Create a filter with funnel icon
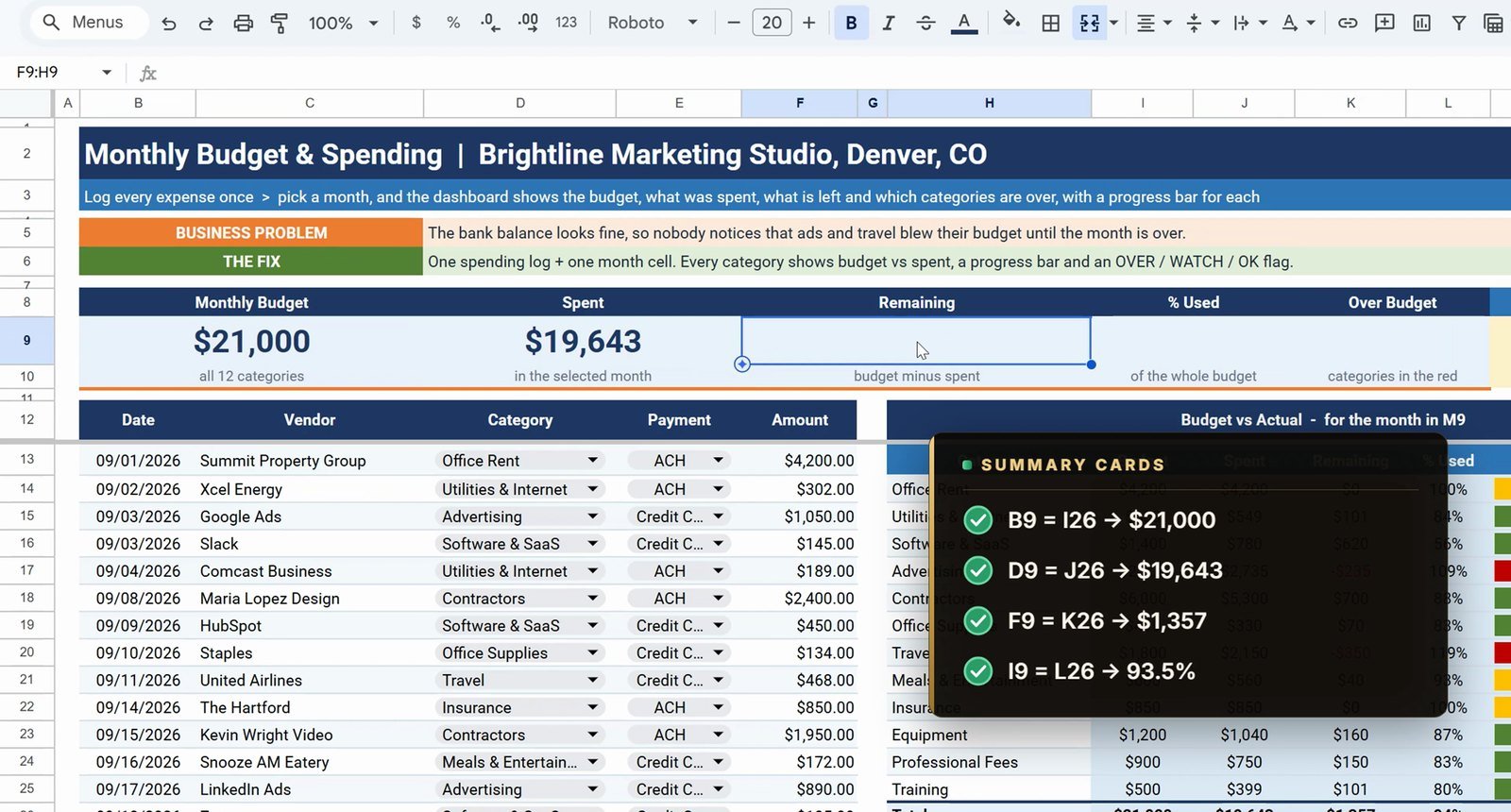Screen dimensions: 1511x812 tap(1459, 23)
